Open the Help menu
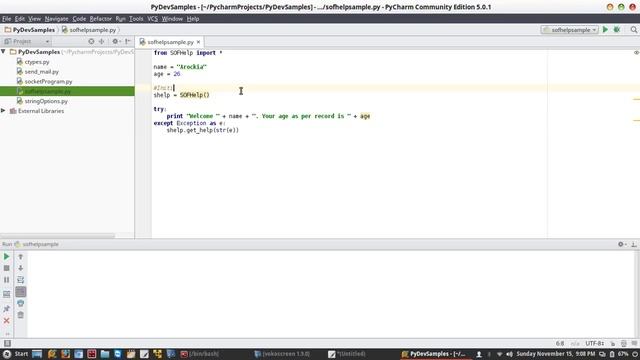The width and height of the screenshot is (640, 360). pyautogui.click(x=193, y=19)
